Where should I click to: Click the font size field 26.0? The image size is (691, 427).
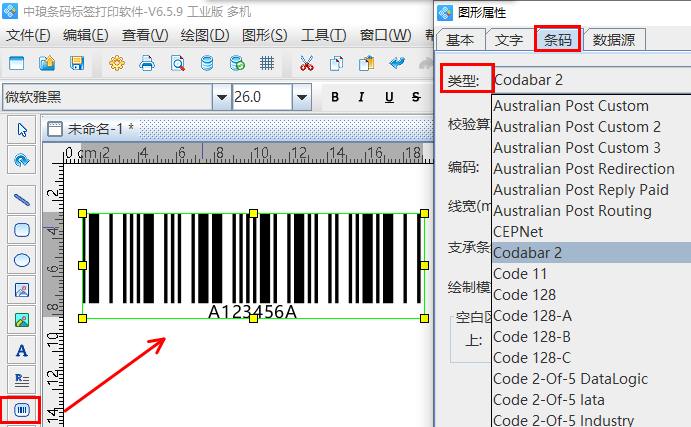pos(262,97)
